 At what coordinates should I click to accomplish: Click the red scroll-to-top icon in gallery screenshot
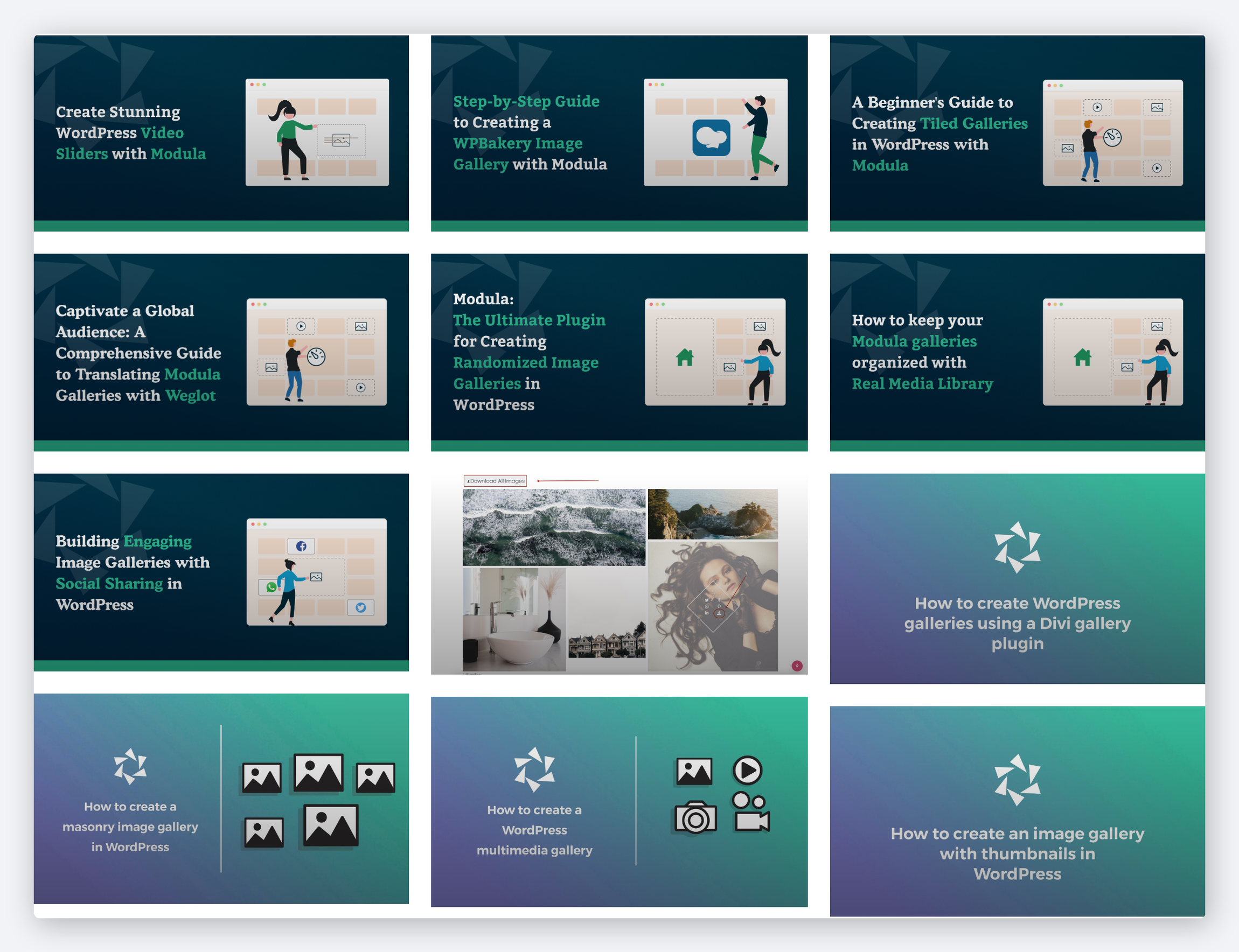pos(797,665)
